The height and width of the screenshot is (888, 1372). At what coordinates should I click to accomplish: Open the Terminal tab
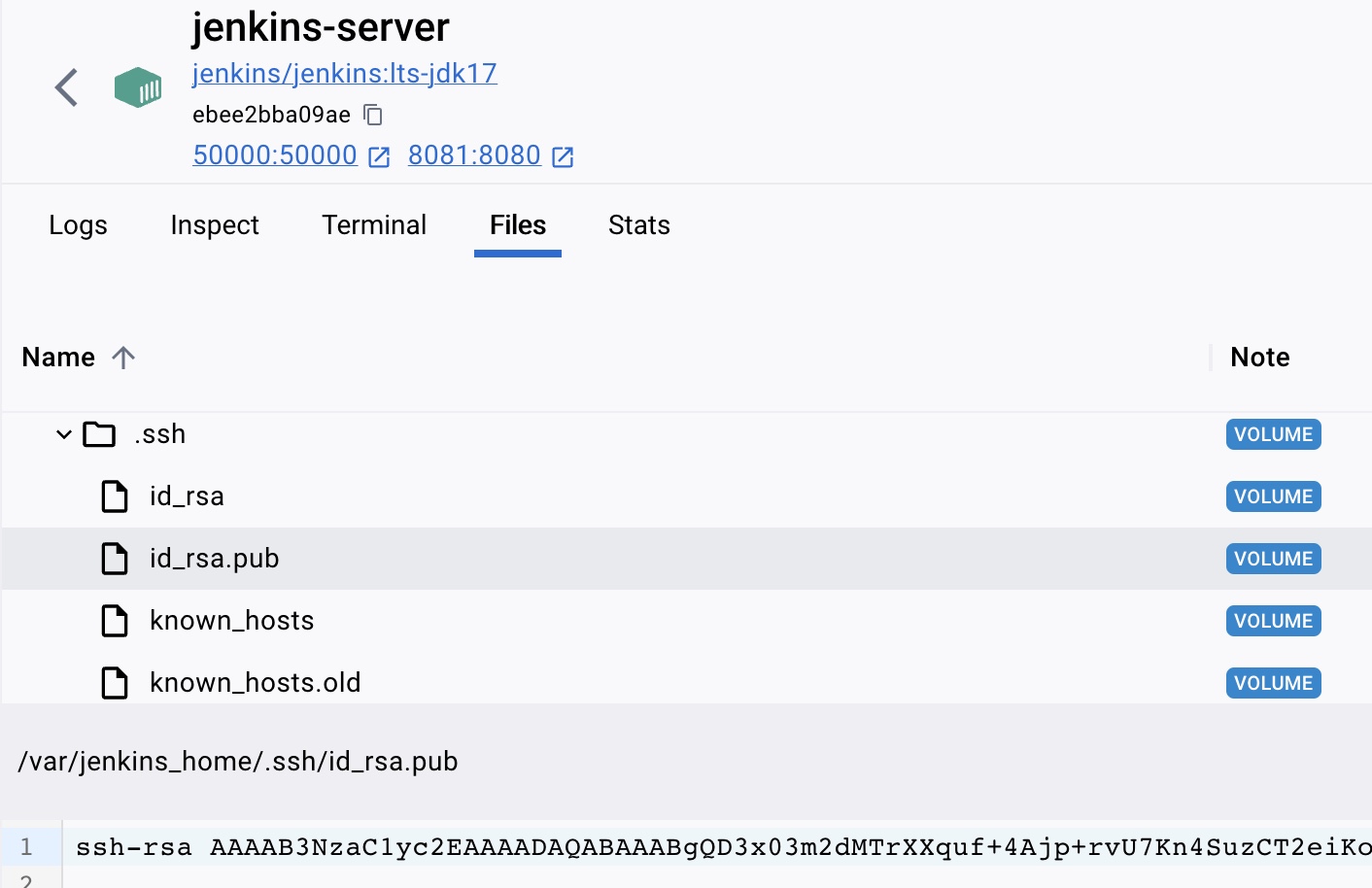coord(374,225)
